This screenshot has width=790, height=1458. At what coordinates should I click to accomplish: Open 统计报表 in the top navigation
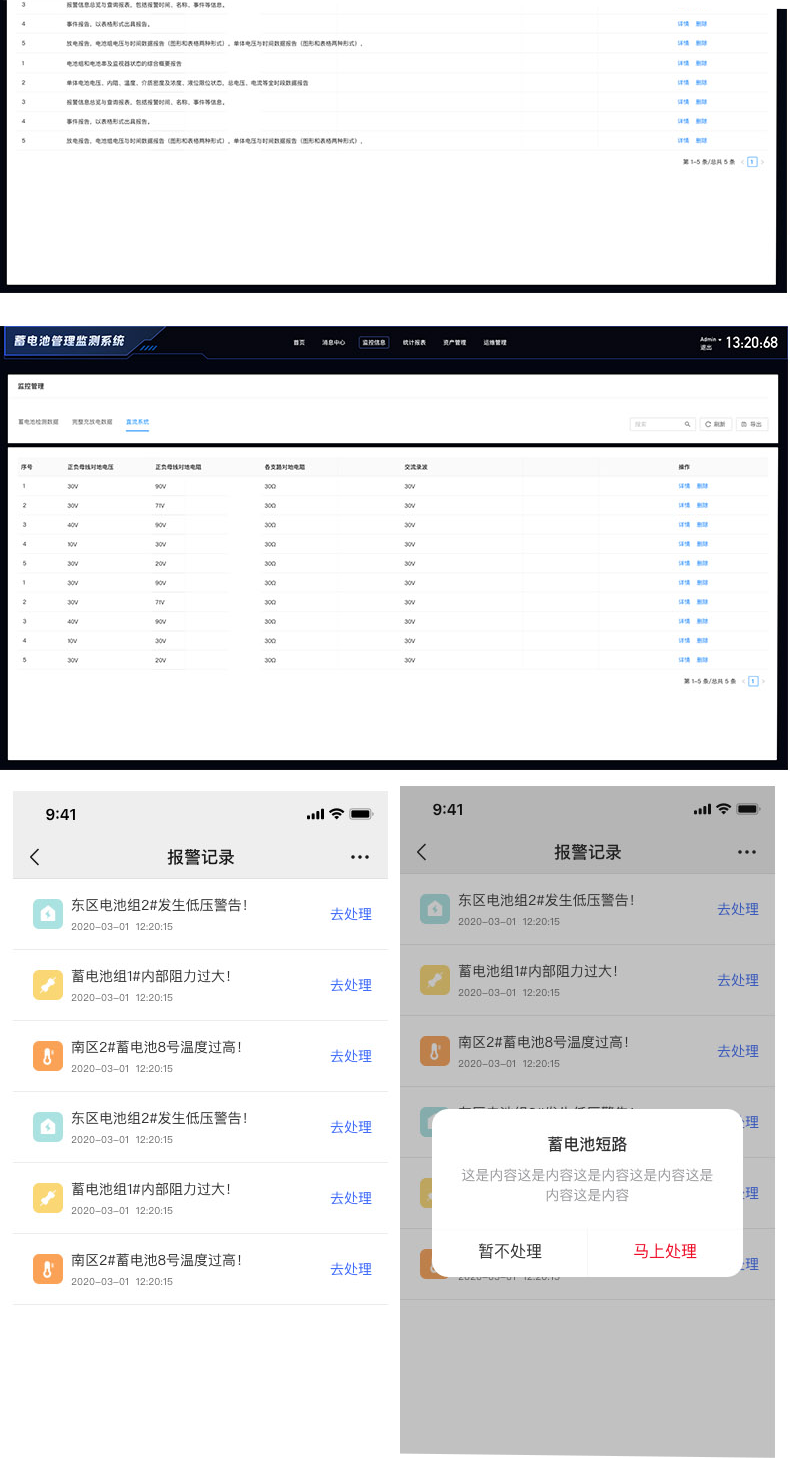point(414,342)
